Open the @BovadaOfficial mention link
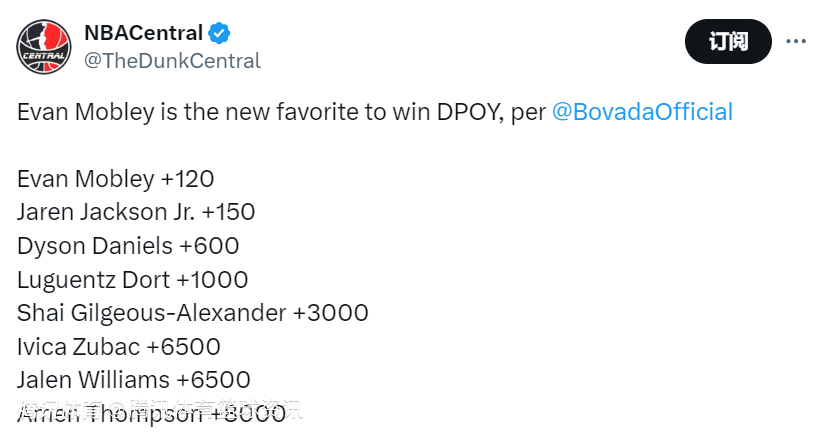This screenshot has height=435, width=825. pyautogui.click(x=642, y=112)
